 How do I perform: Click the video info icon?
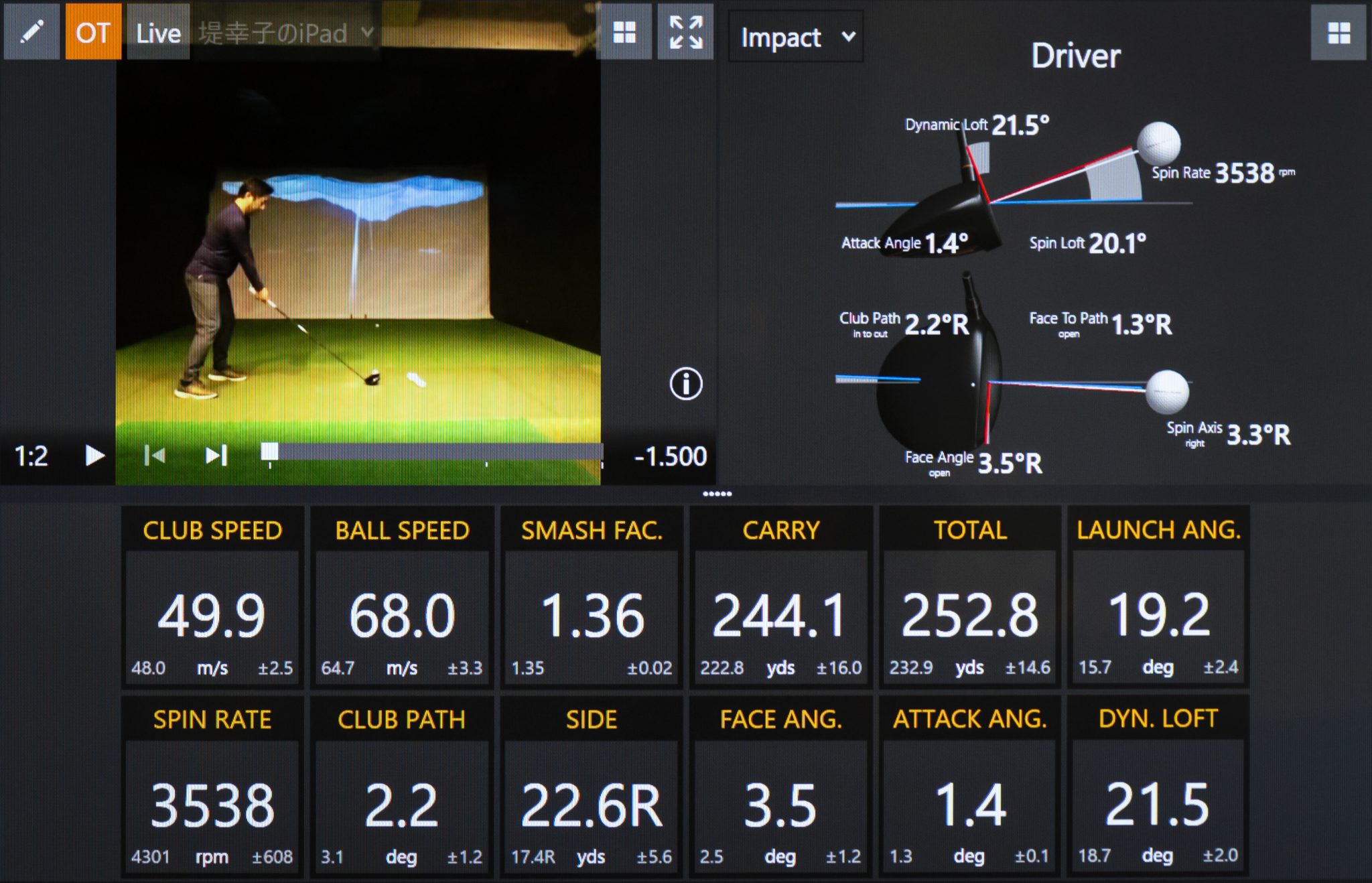click(686, 384)
